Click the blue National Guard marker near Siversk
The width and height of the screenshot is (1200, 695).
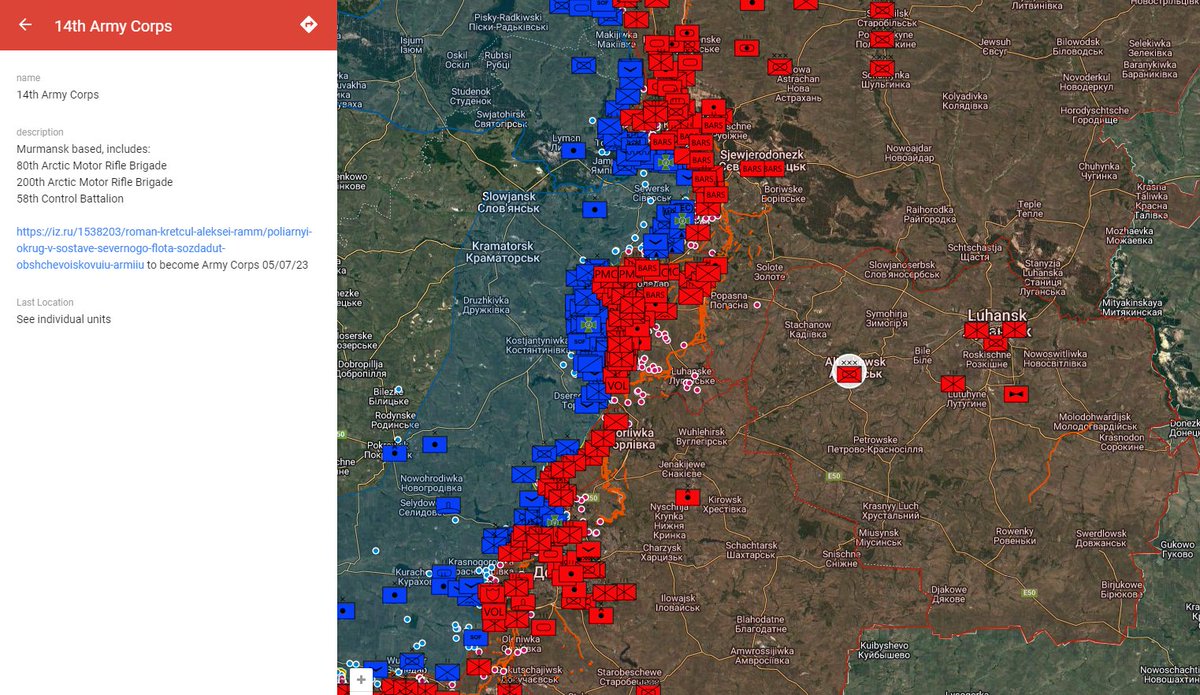pos(682,218)
